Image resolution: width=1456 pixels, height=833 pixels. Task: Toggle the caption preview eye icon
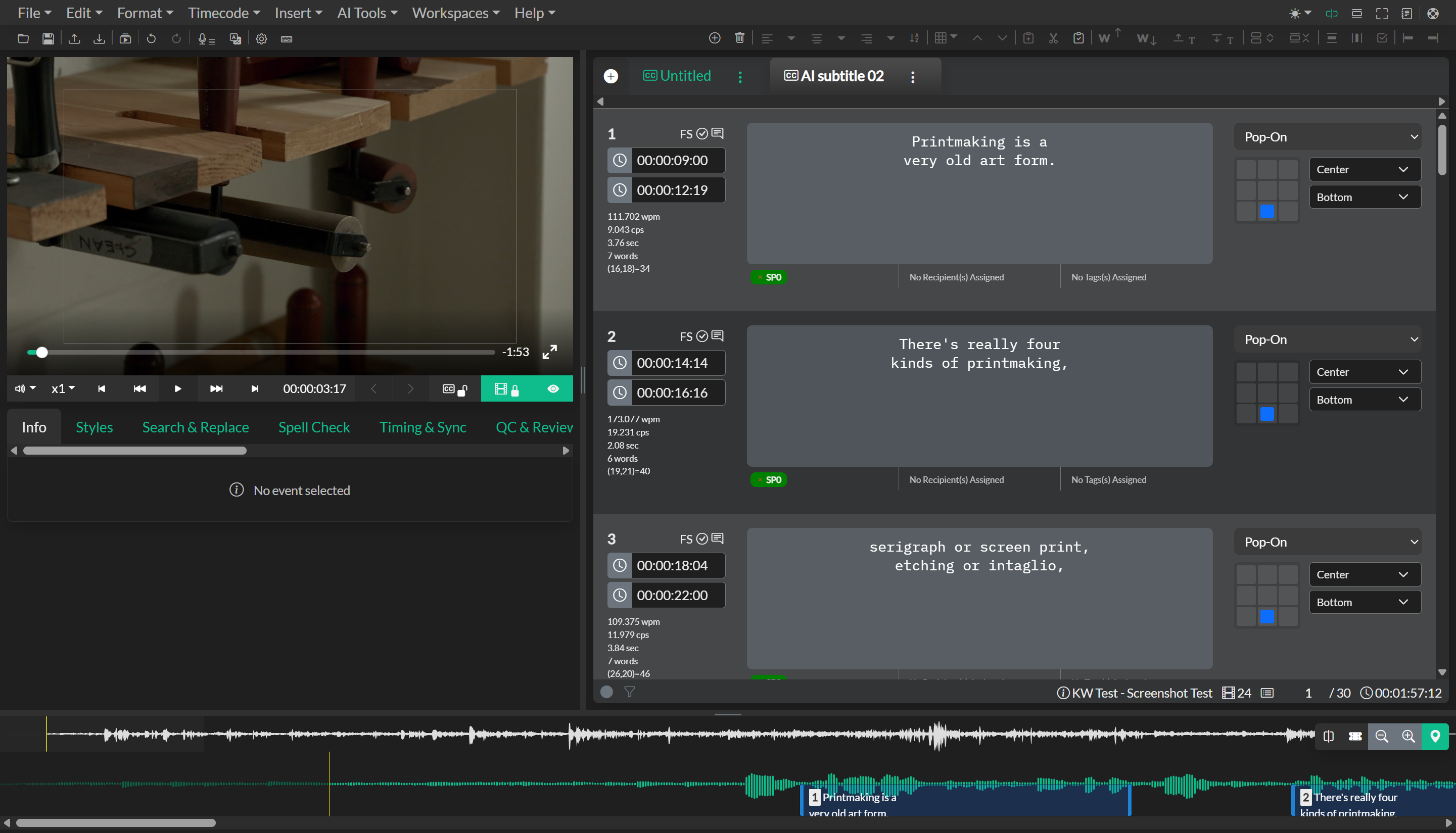[x=552, y=388]
